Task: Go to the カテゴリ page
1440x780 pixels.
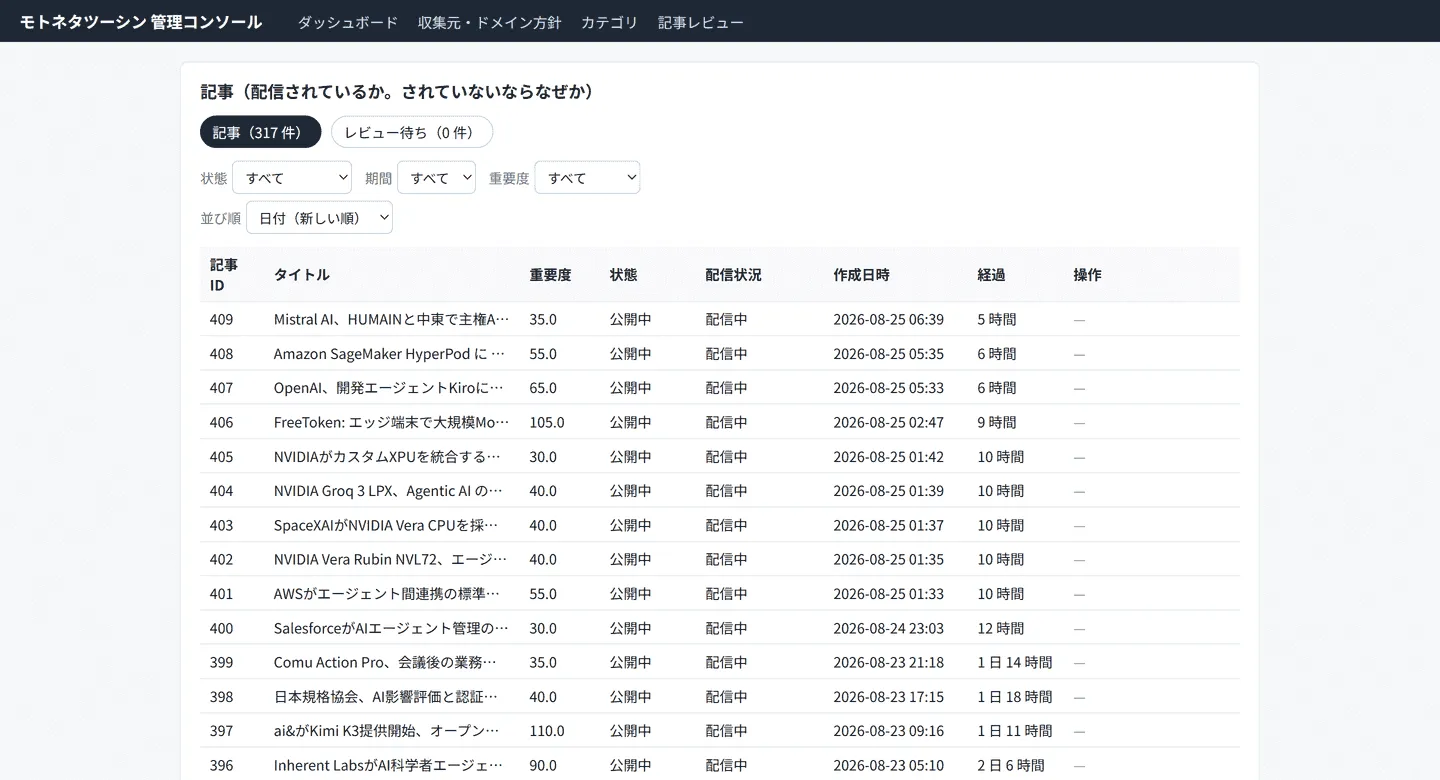Action: pyautogui.click(x=609, y=22)
